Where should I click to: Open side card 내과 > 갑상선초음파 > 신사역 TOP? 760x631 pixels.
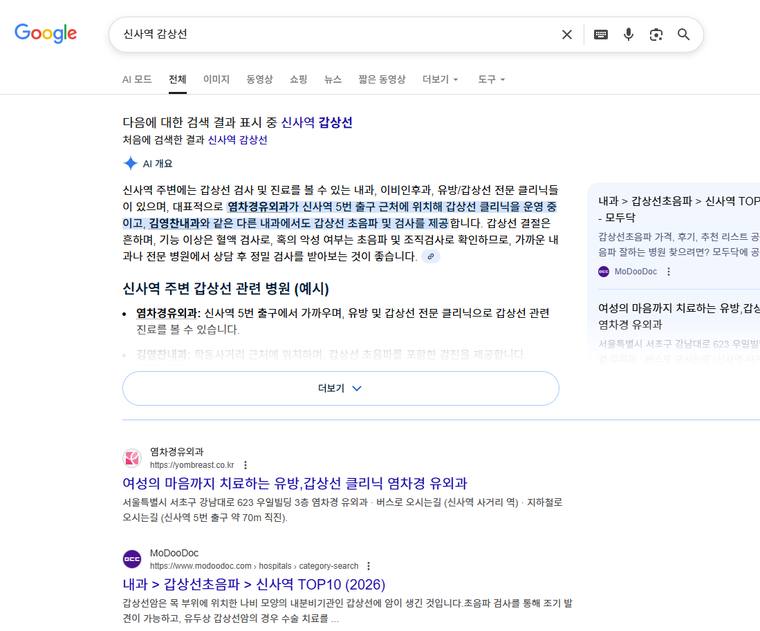pyautogui.click(x=679, y=209)
